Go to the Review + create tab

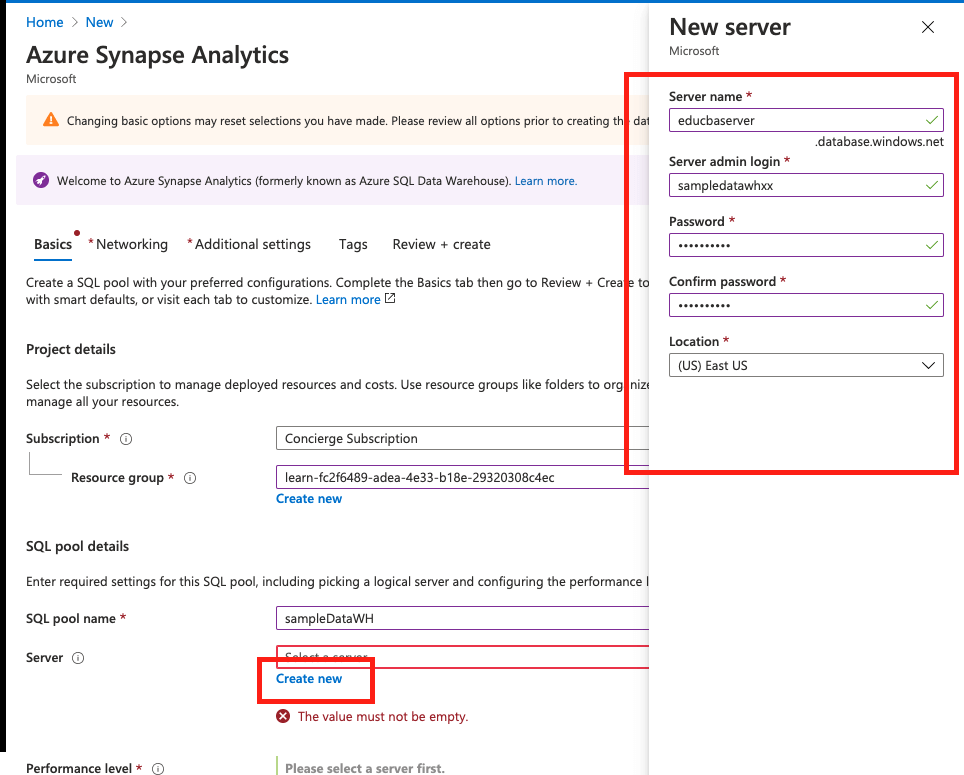click(441, 245)
